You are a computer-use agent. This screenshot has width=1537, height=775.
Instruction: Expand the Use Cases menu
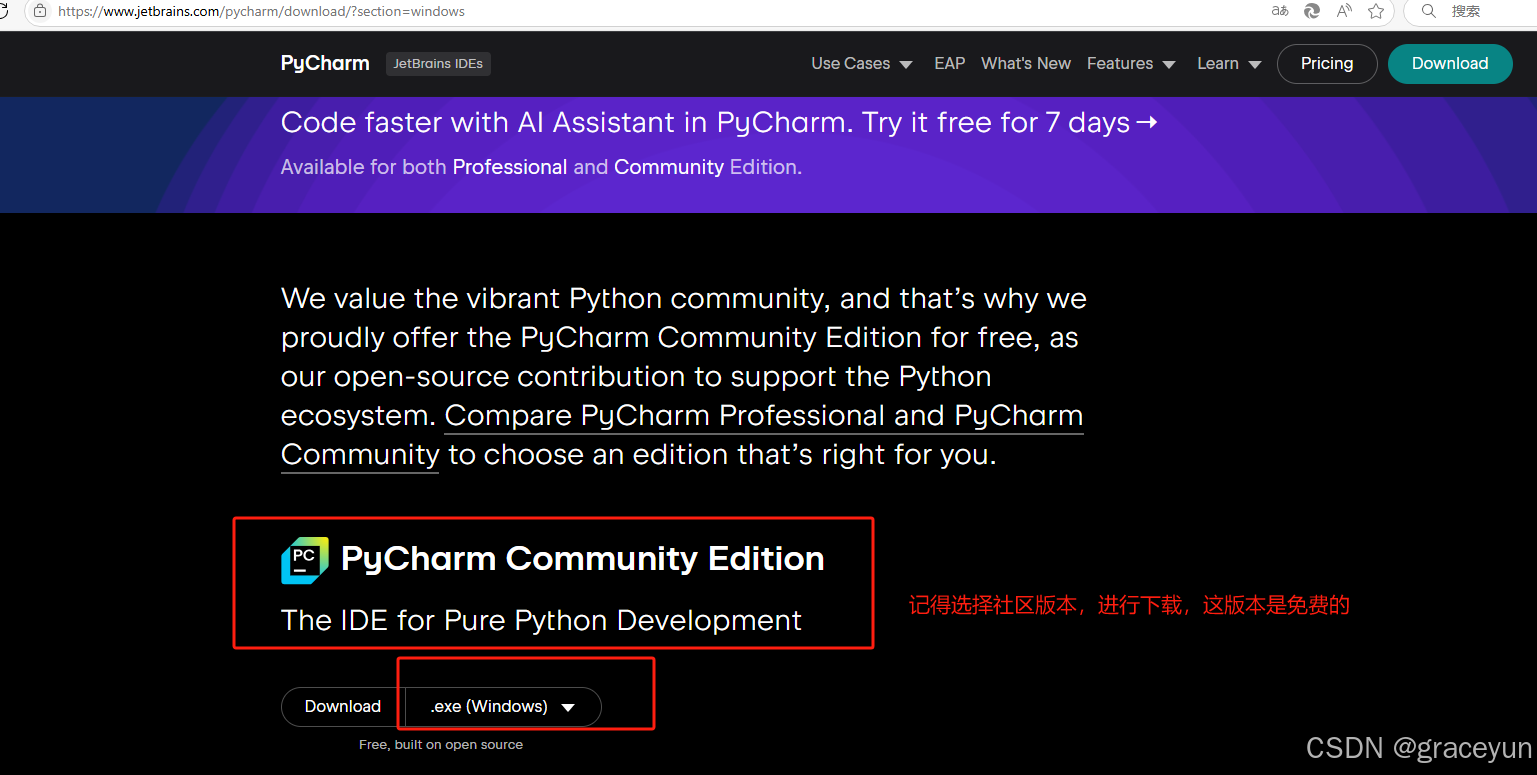point(862,63)
